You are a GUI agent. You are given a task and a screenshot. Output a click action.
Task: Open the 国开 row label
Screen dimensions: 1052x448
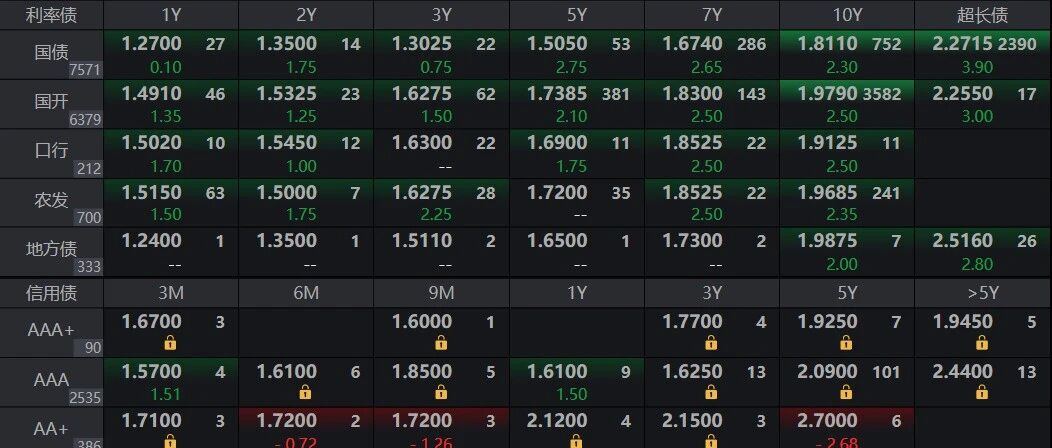[x=52, y=102]
